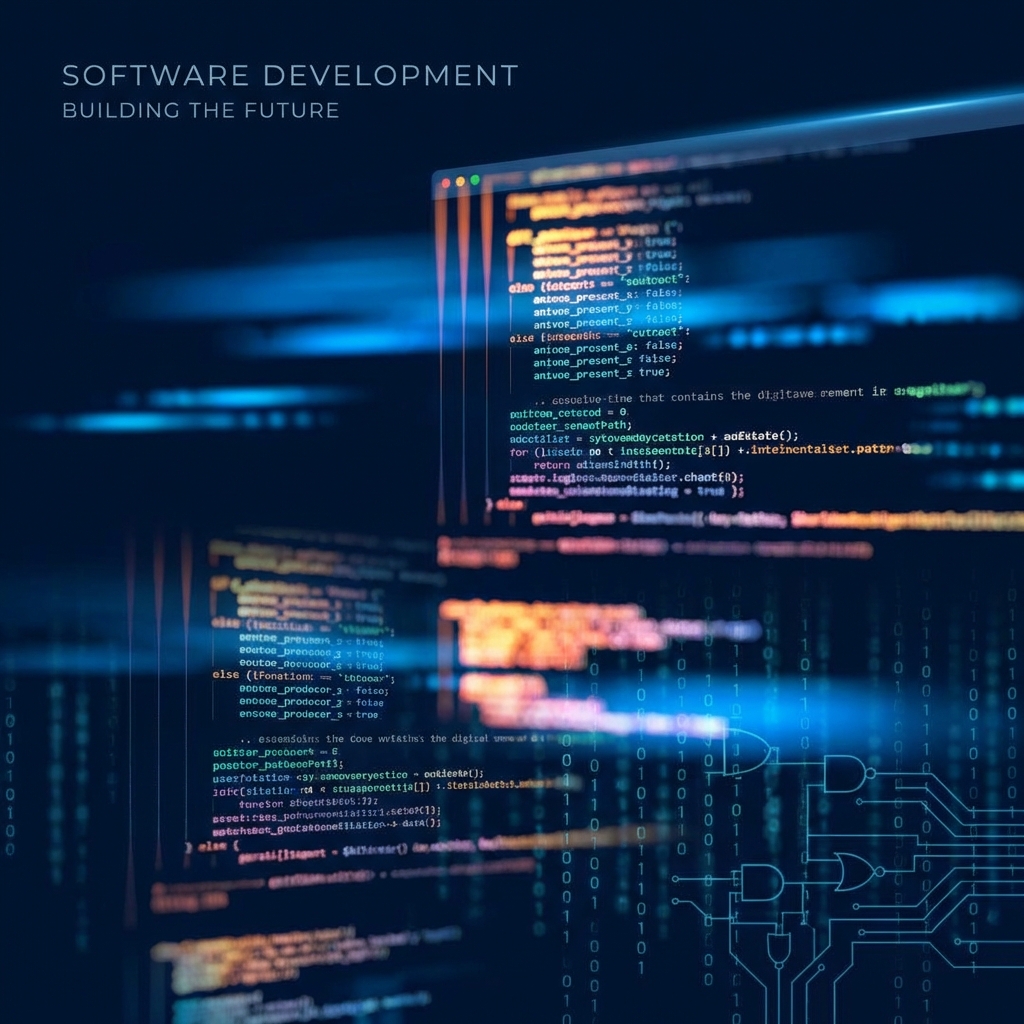The height and width of the screenshot is (1024, 1024).
Task: Select the NAND gate with output bubble
Action: pyautogui.click(x=847, y=773)
